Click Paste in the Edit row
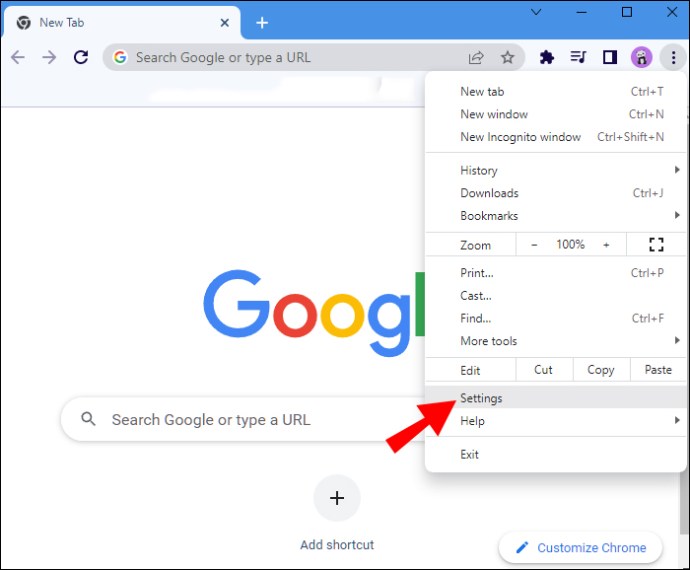Screen dimensions: 690x570 tap(658, 370)
